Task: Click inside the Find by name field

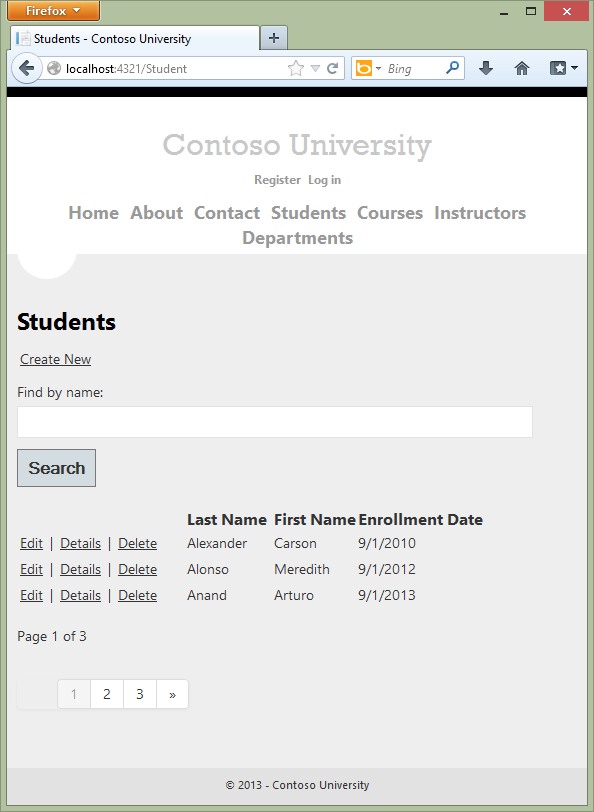Action: 274,422
